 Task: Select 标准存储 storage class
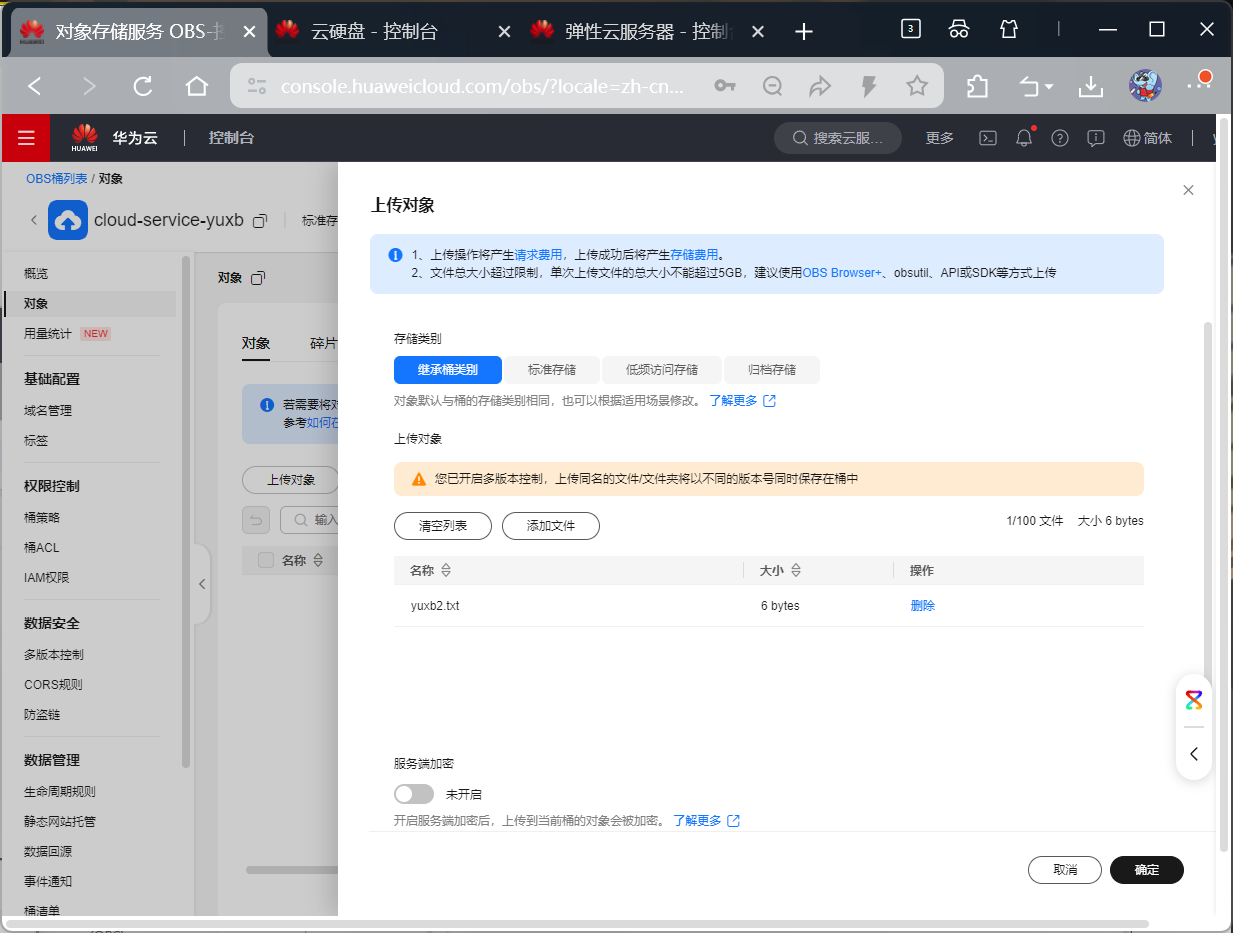(552, 369)
